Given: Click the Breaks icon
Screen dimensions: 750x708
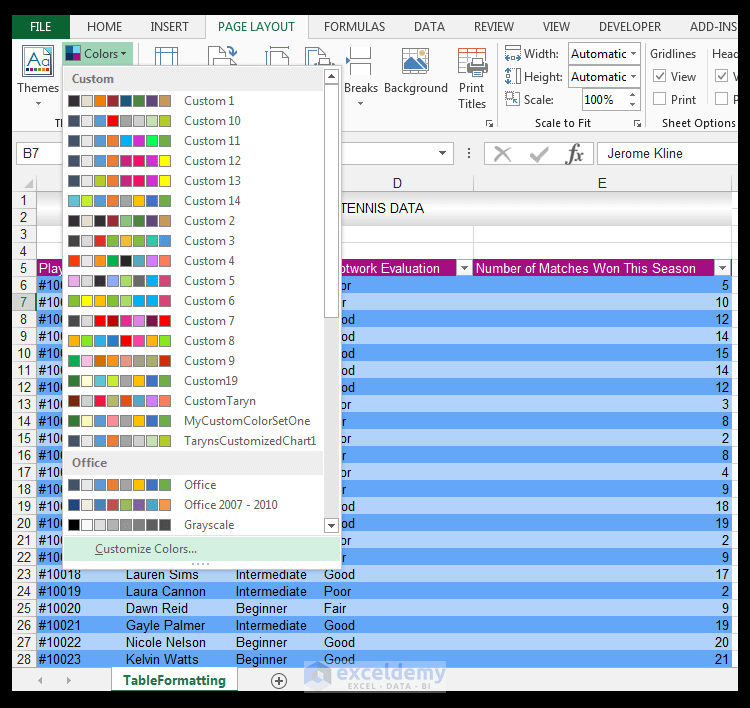Looking at the screenshot, I should [x=360, y=61].
